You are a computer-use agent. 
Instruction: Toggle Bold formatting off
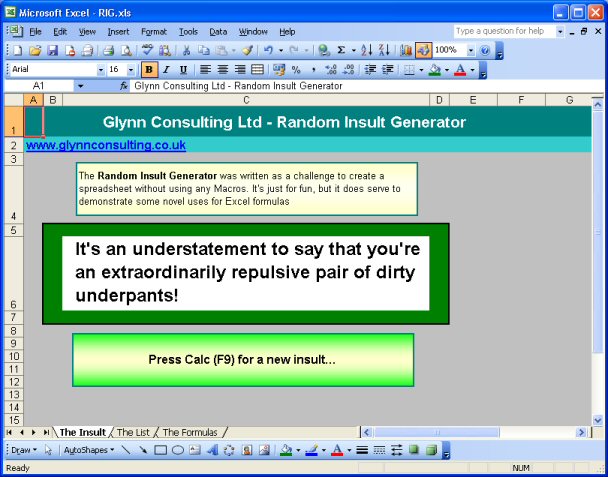149,70
